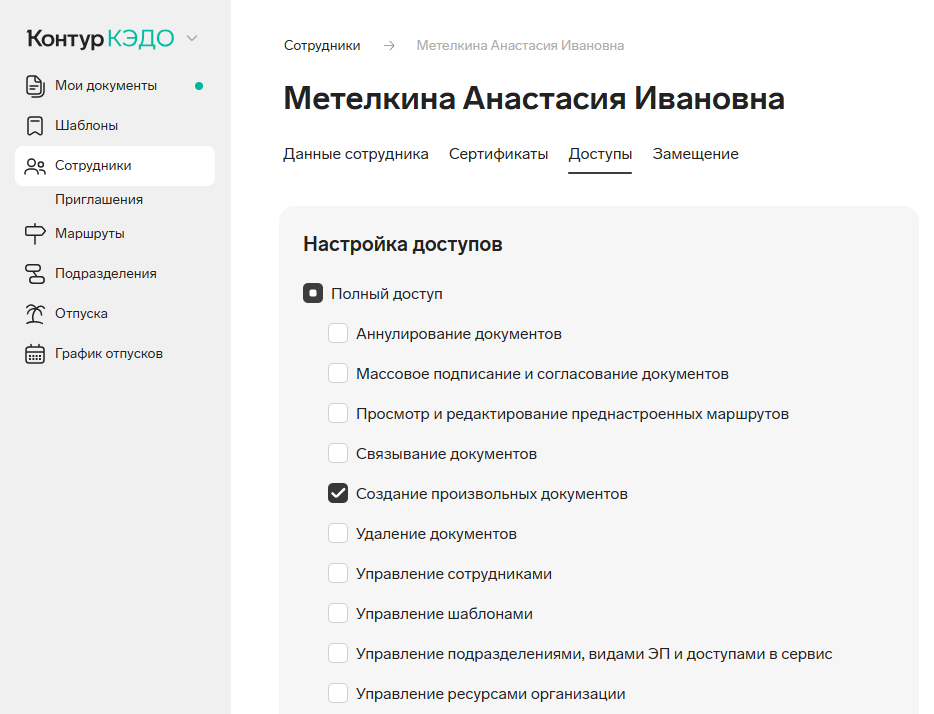Viewport: 934px width, 714px height.
Task: Open Сотрудники sidebar section
Action: (x=115, y=166)
